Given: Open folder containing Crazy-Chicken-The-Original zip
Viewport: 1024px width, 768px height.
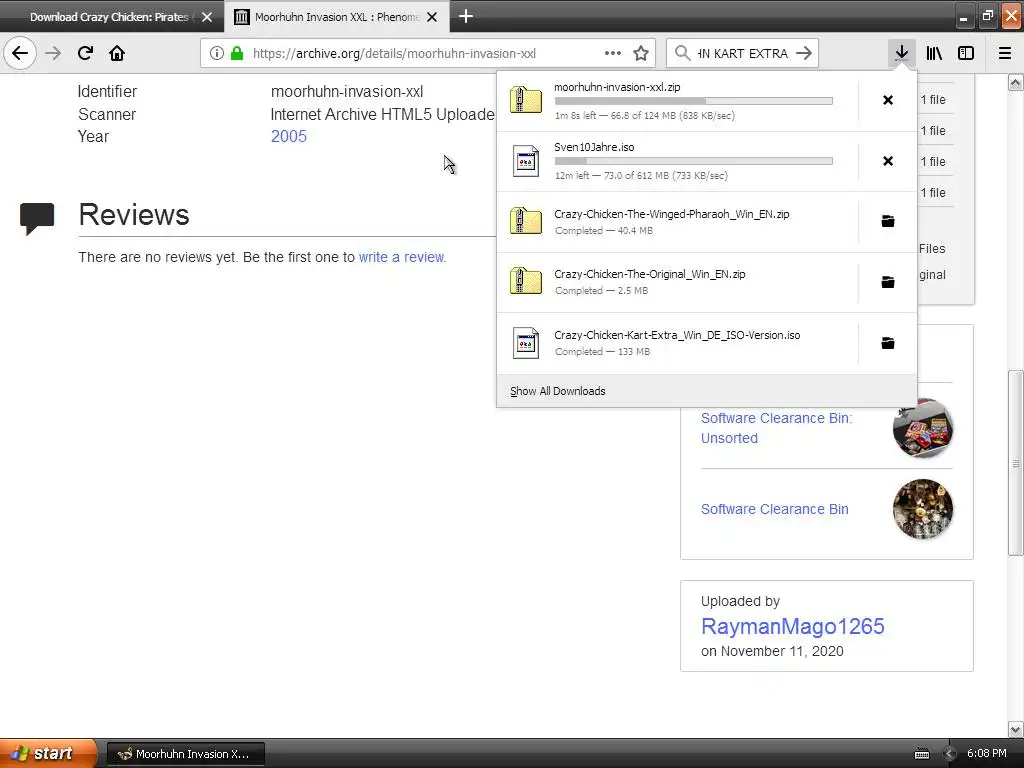Looking at the screenshot, I should pos(888,282).
